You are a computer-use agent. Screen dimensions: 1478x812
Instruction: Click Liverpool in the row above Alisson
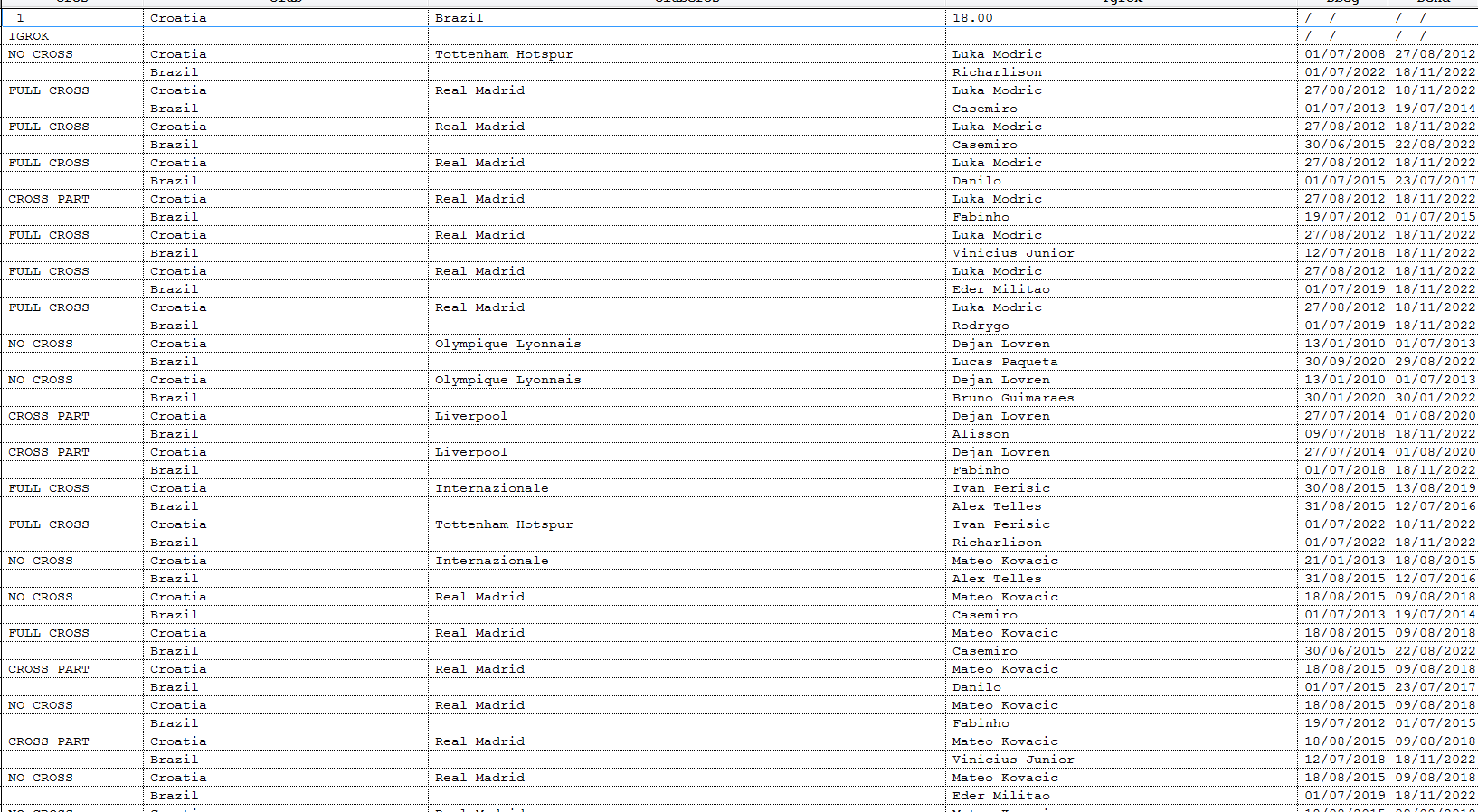click(x=471, y=416)
